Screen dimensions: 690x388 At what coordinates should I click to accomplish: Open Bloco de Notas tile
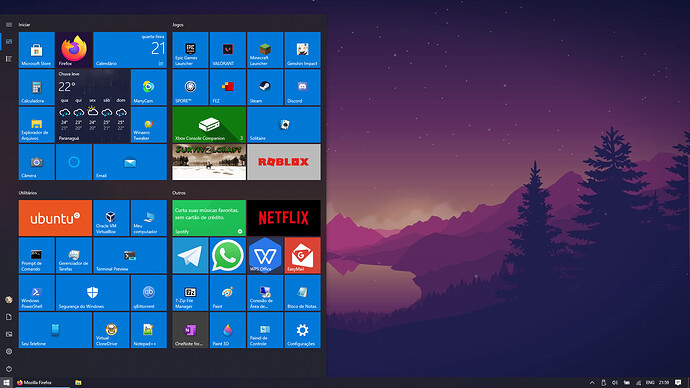point(302,293)
